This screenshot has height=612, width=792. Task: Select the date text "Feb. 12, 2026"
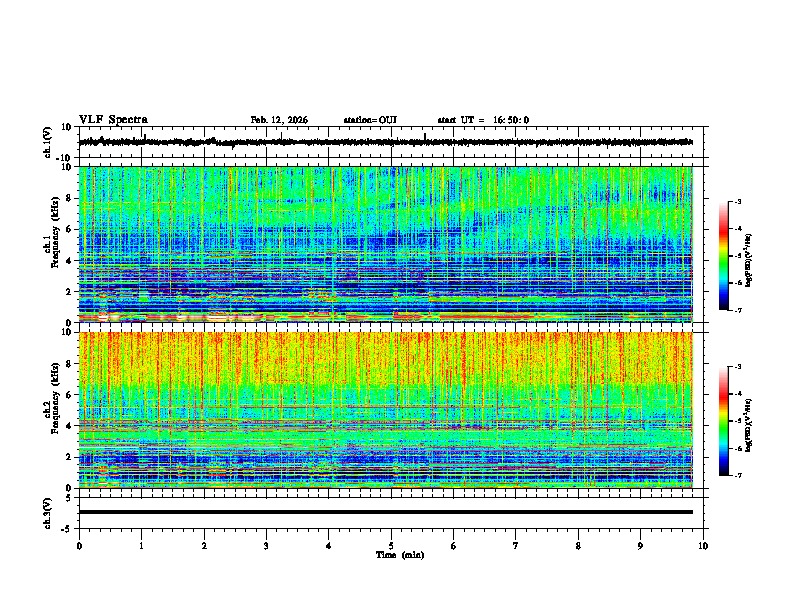click(x=279, y=120)
